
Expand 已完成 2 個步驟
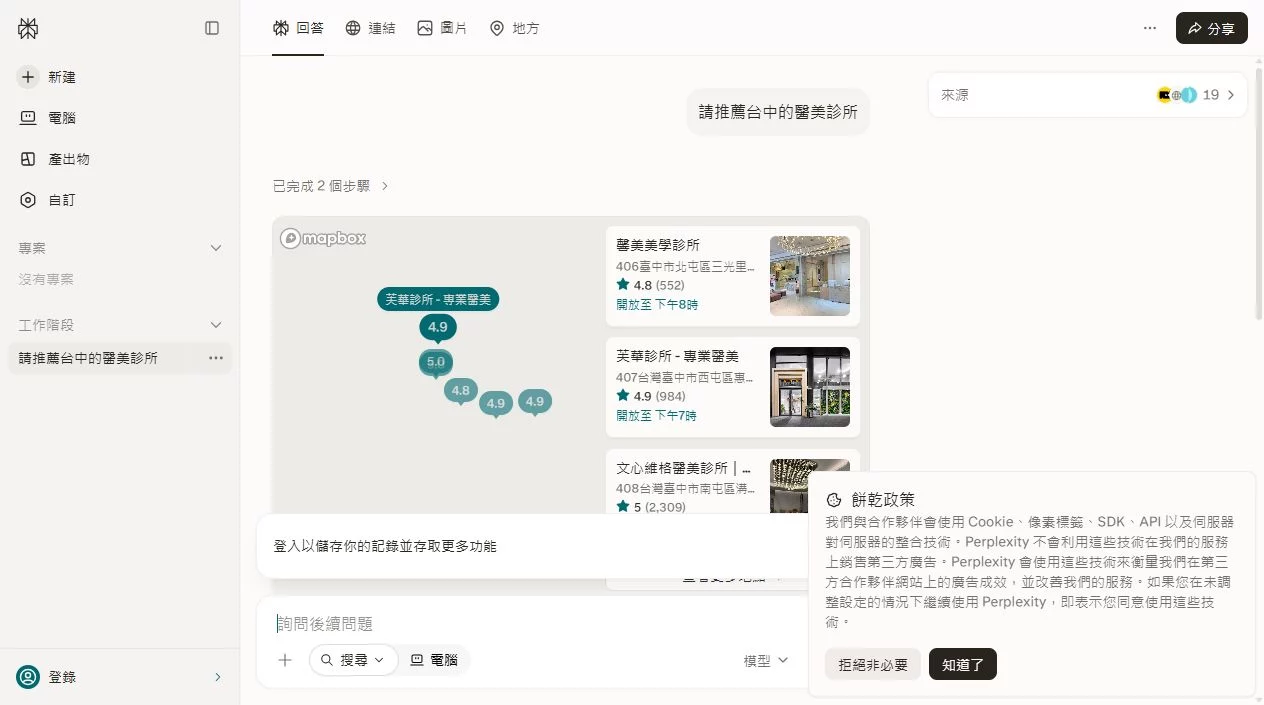pos(331,186)
